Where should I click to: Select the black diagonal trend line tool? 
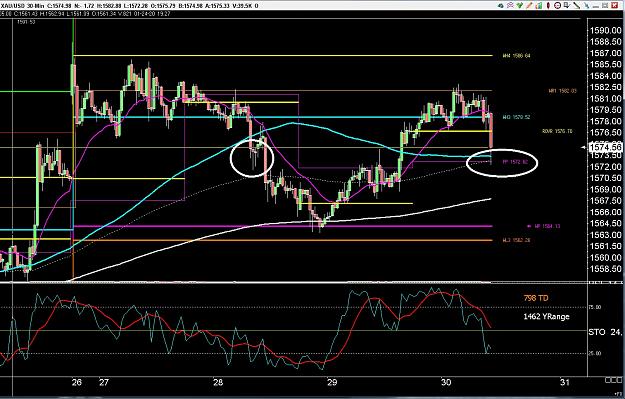[x=576, y=6]
